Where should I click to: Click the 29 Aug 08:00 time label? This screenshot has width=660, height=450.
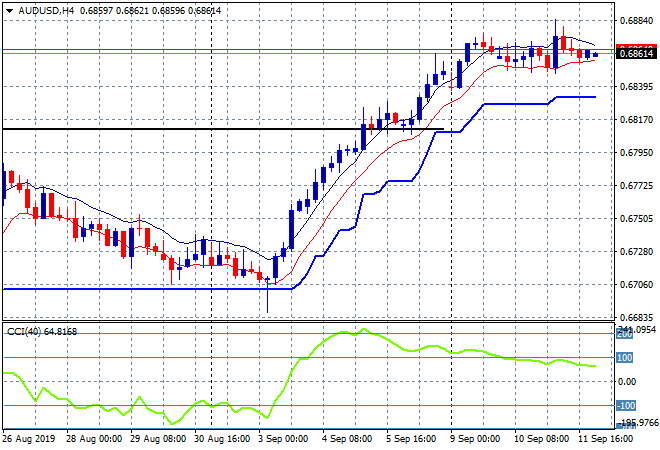pyautogui.click(x=158, y=439)
